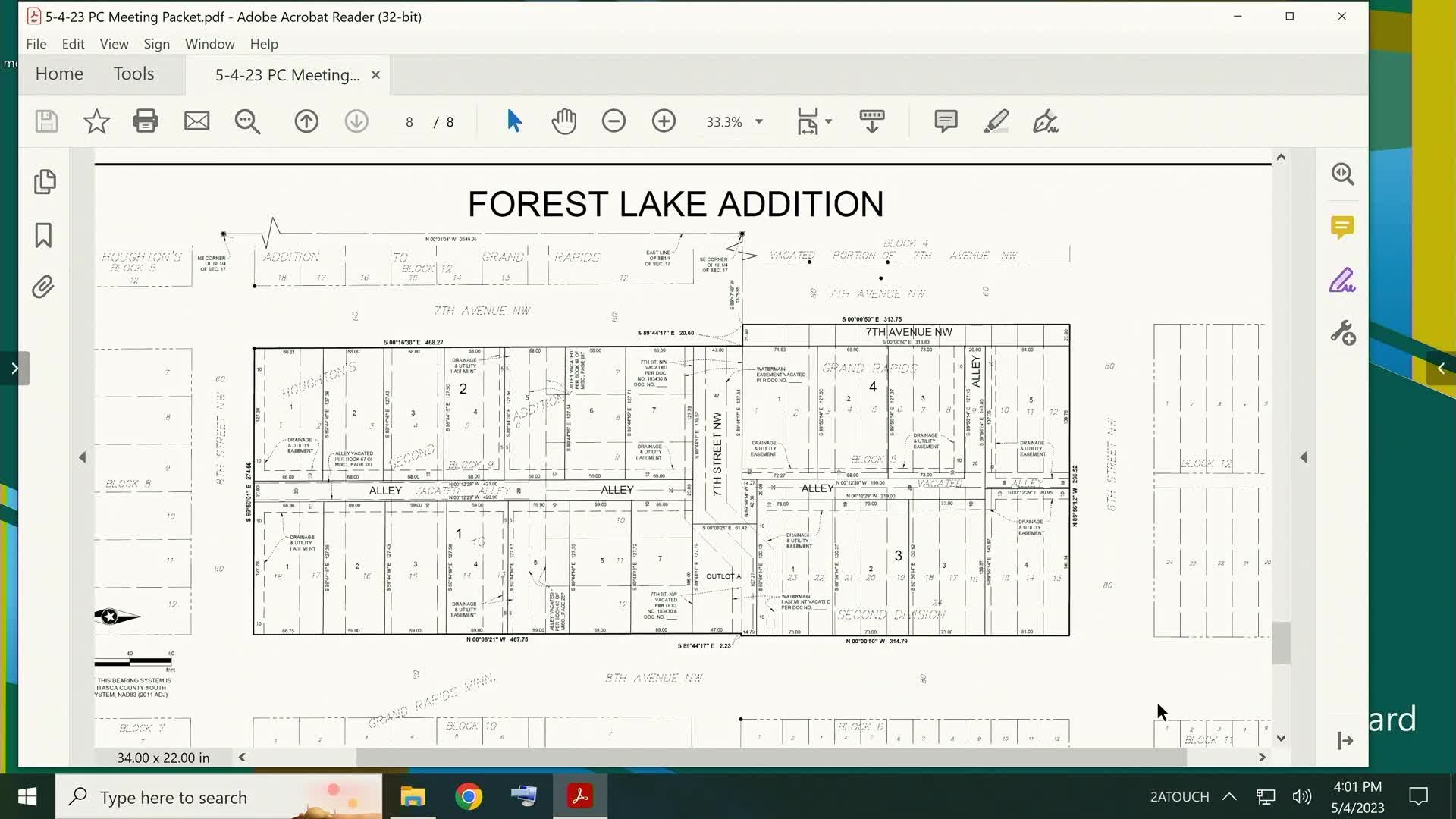Expand left screen-edge side panel arrow

(14, 369)
